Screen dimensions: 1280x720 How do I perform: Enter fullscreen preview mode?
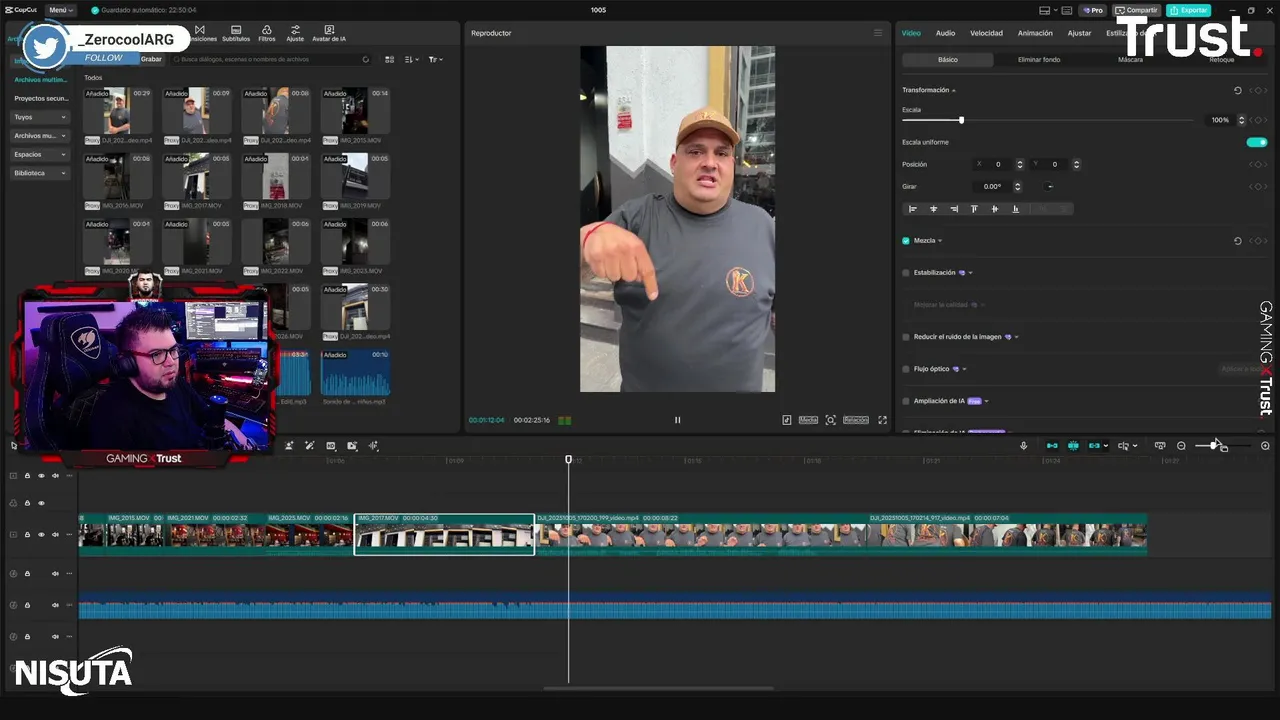pyautogui.click(x=882, y=420)
